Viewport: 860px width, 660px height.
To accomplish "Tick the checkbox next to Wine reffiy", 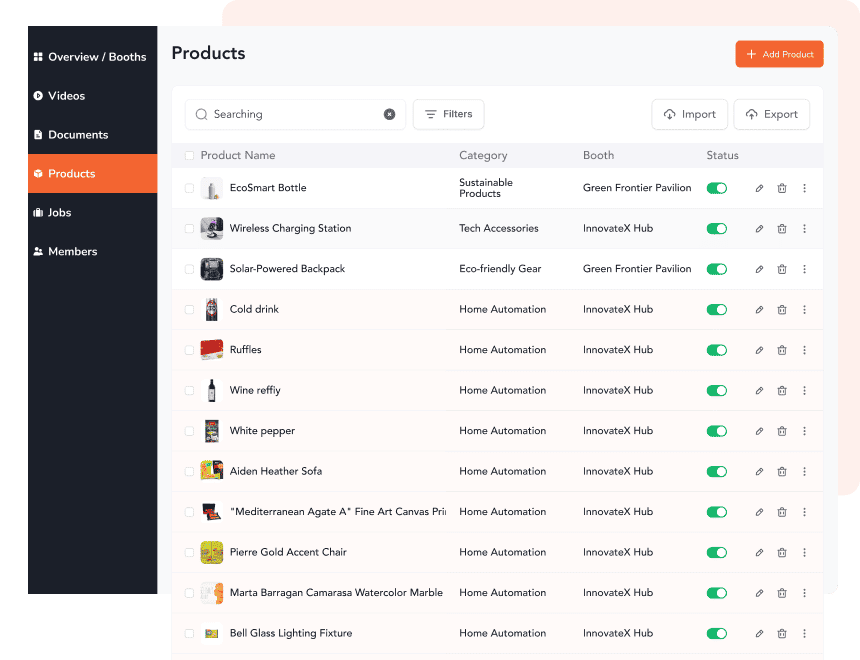I will 190,391.
